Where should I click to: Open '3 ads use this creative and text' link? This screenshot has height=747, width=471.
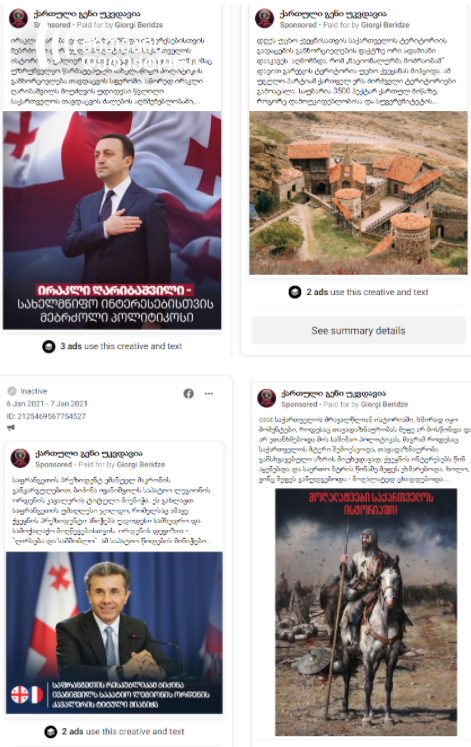[121, 346]
